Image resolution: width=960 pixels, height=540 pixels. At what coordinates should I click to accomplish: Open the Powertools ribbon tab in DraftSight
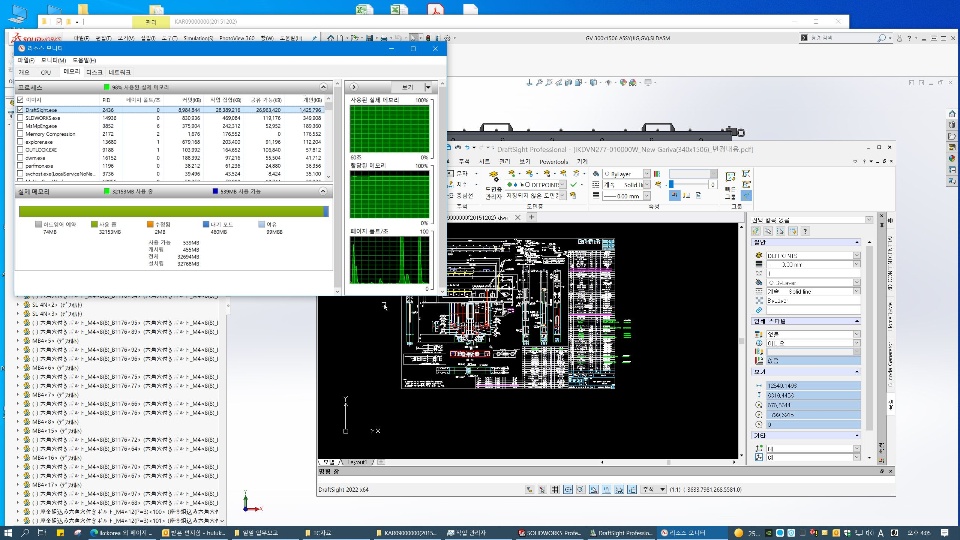pyautogui.click(x=553, y=160)
